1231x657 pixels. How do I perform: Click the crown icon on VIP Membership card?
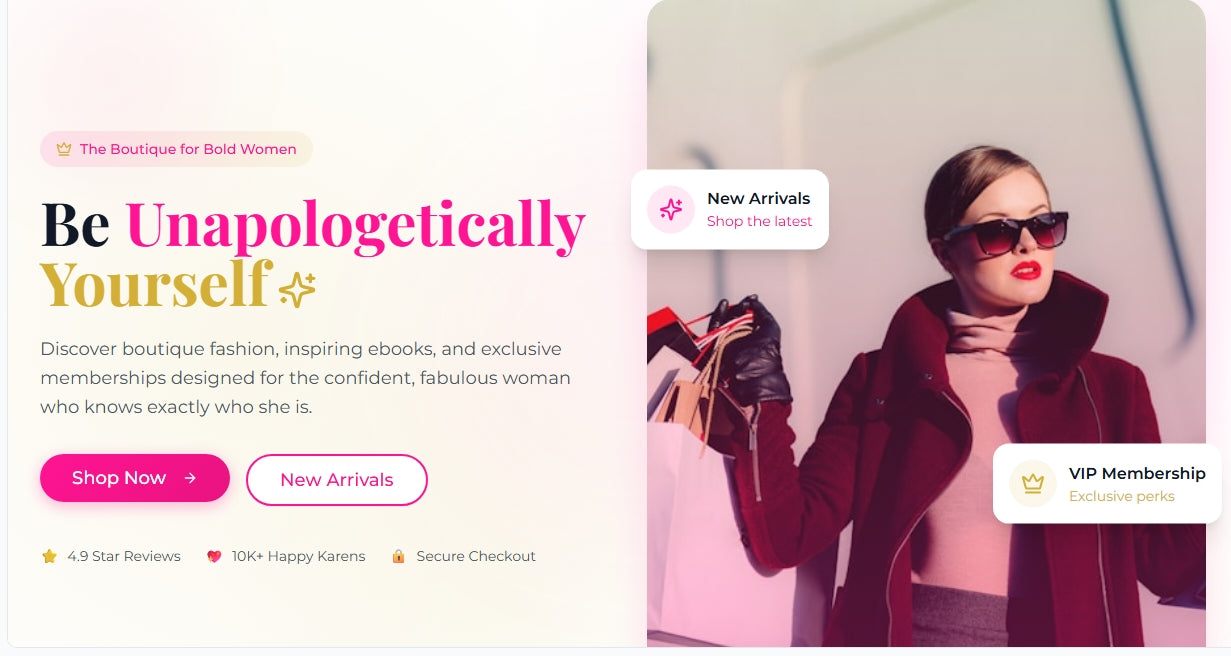point(1033,484)
